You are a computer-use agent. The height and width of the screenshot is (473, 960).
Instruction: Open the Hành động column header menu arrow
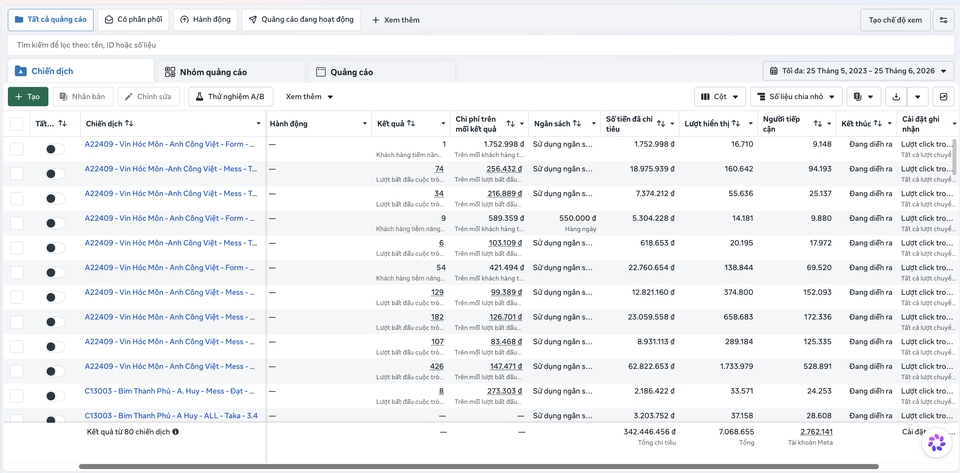click(364, 124)
